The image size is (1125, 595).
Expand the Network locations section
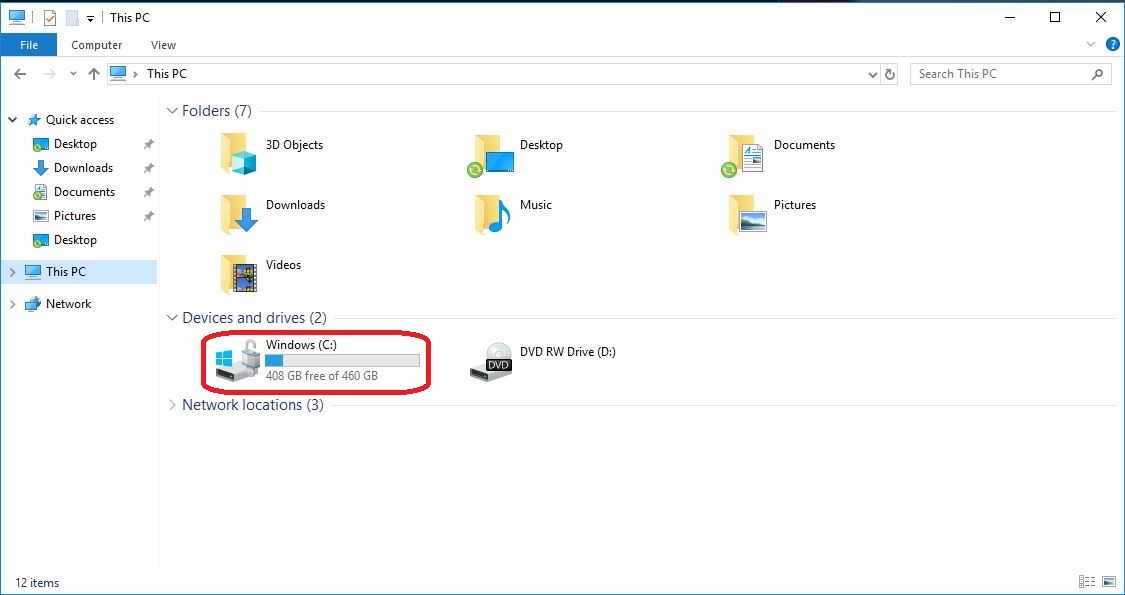tap(171, 404)
